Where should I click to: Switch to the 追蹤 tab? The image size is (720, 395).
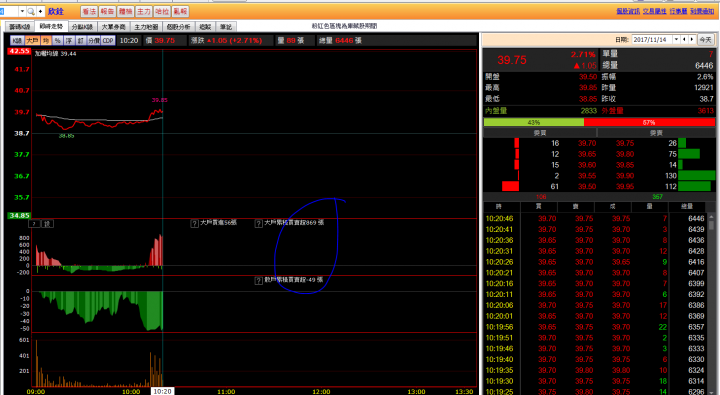click(205, 27)
